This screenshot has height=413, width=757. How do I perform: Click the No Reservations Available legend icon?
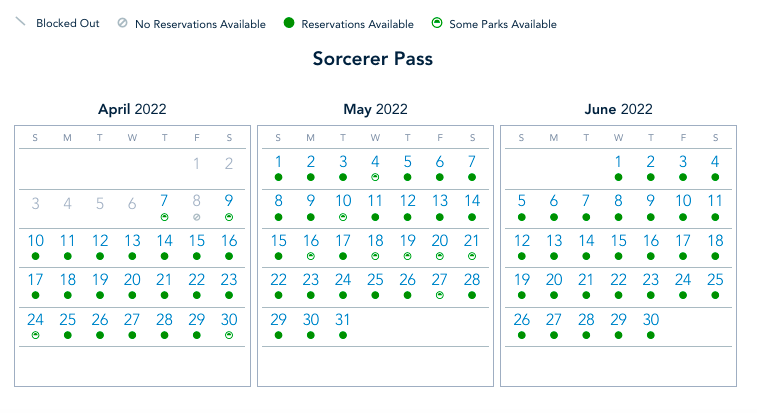[121, 23]
